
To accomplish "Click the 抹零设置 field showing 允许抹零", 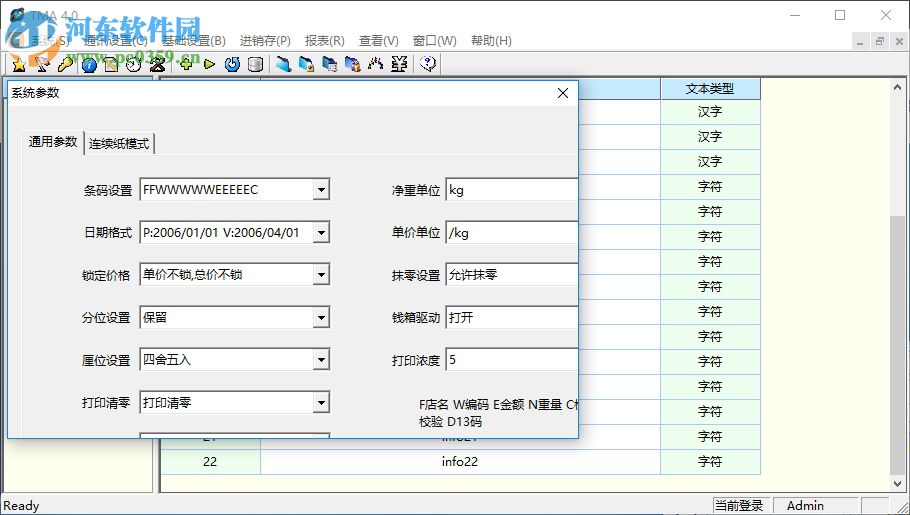I will pos(512,275).
